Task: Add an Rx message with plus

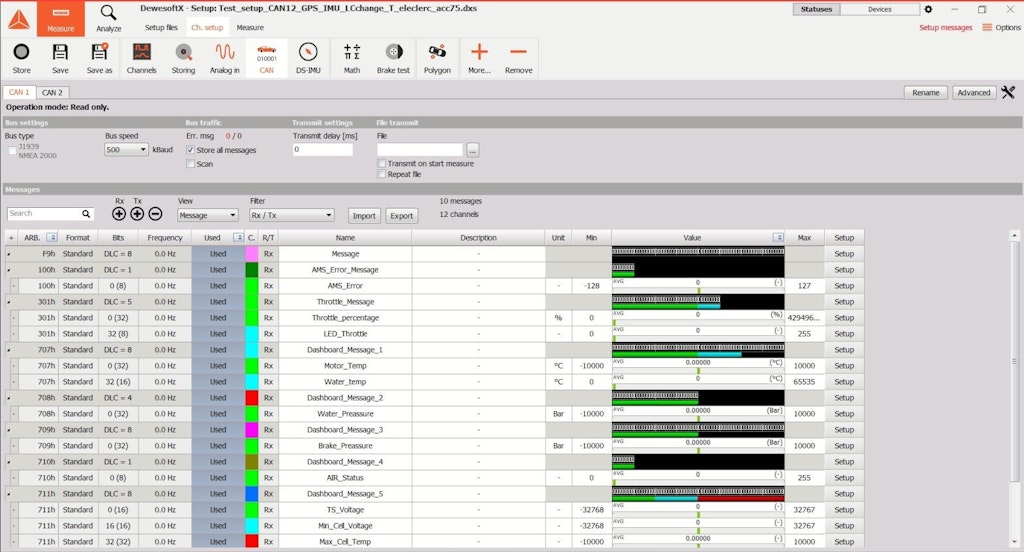Action: (x=119, y=214)
